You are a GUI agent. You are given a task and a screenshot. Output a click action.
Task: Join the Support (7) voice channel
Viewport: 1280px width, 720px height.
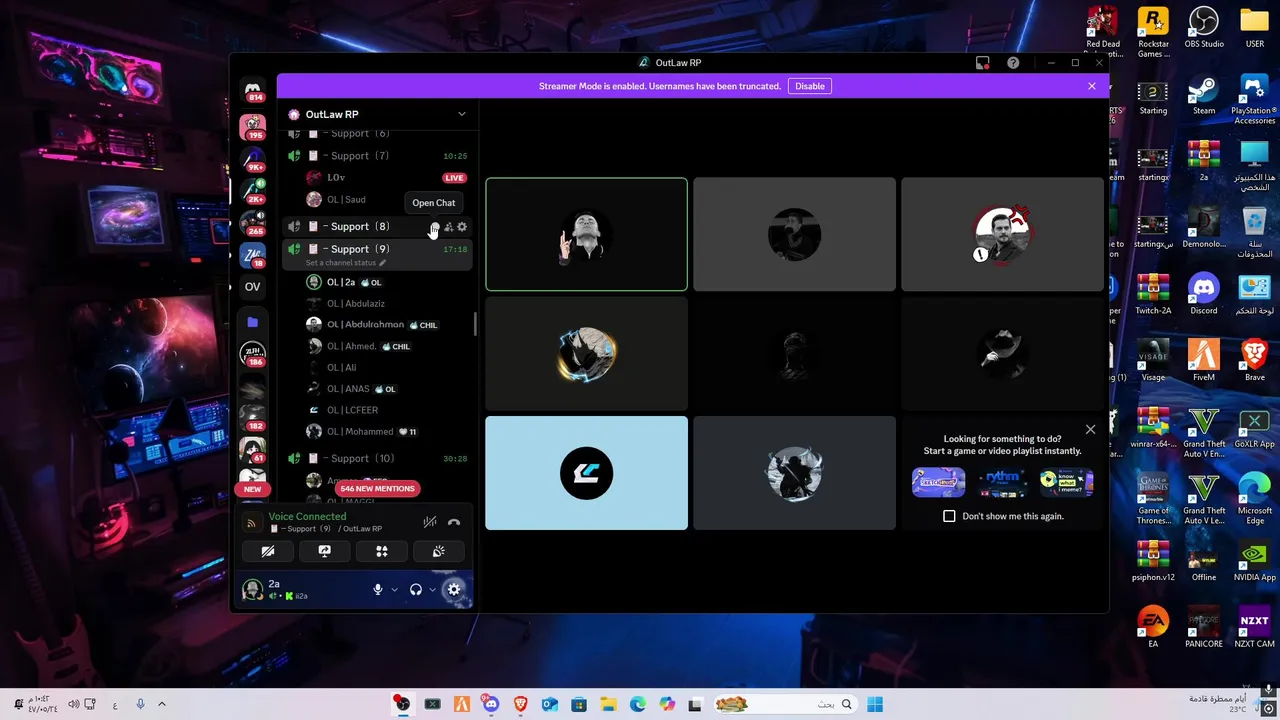coord(378,156)
